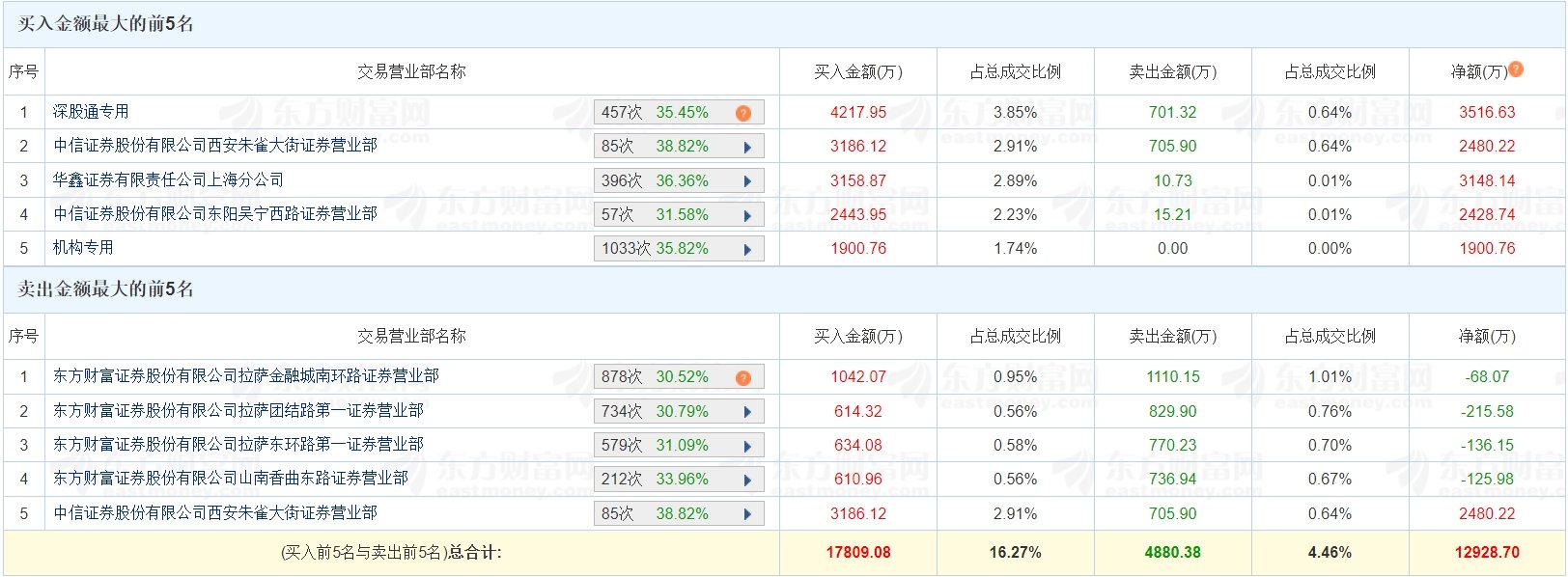Open 华鑫证券有限责任公司上海分公司 link

pos(169,179)
